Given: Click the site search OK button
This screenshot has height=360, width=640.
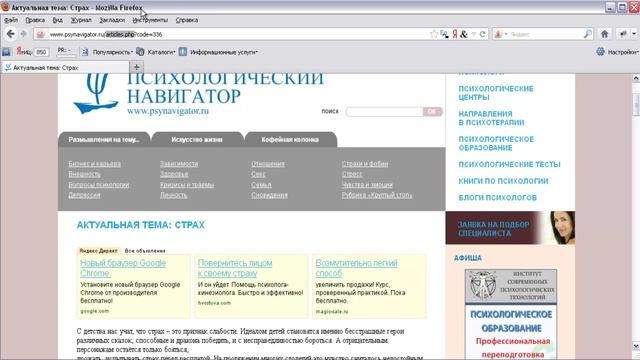Looking at the screenshot, I should click(x=432, y=111).
